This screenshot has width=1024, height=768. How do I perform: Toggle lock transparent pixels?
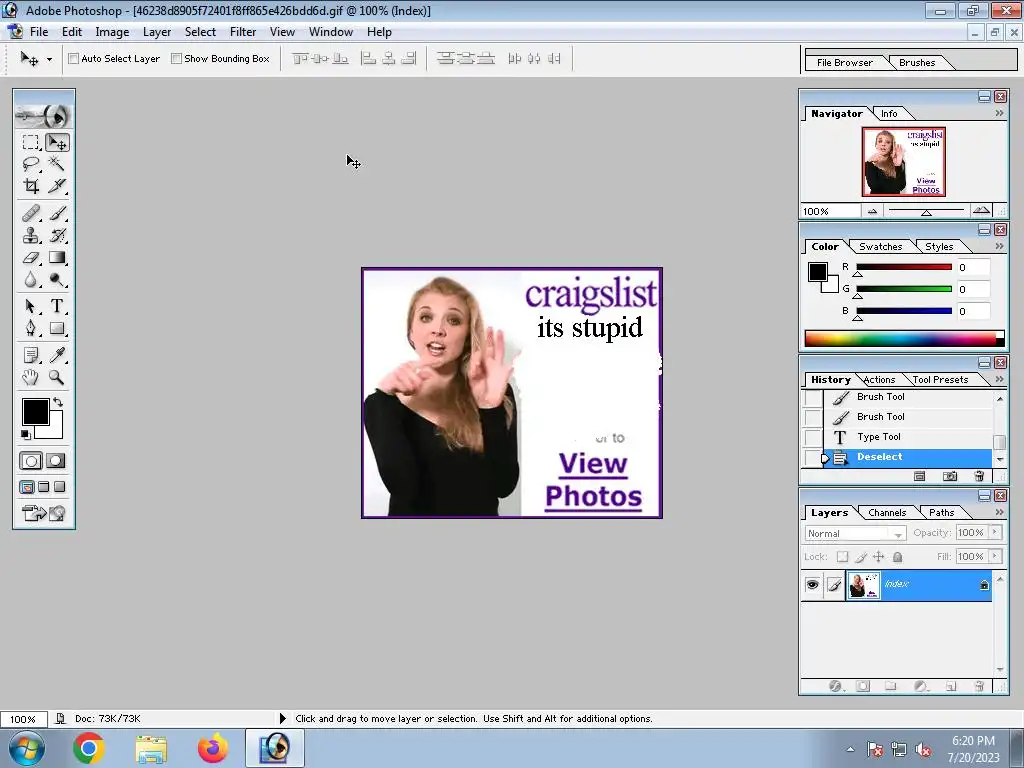click(842, 557)
